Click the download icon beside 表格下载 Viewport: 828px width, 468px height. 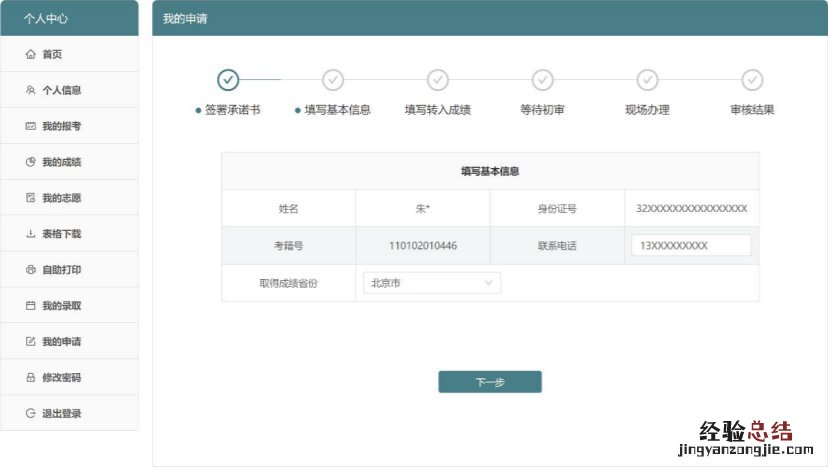click(30, 234)
